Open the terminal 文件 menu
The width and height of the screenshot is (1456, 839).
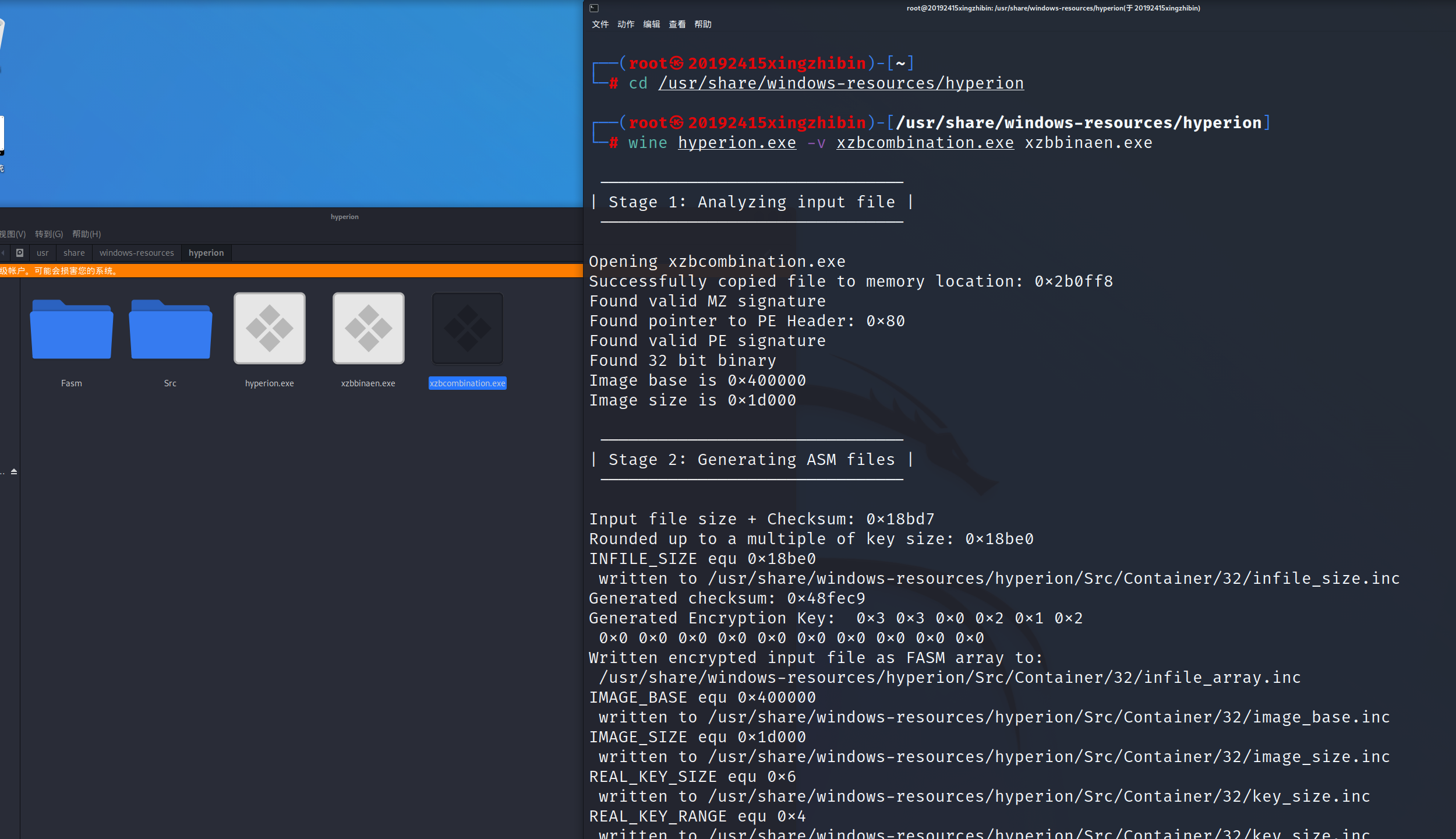tap(600, 24)
